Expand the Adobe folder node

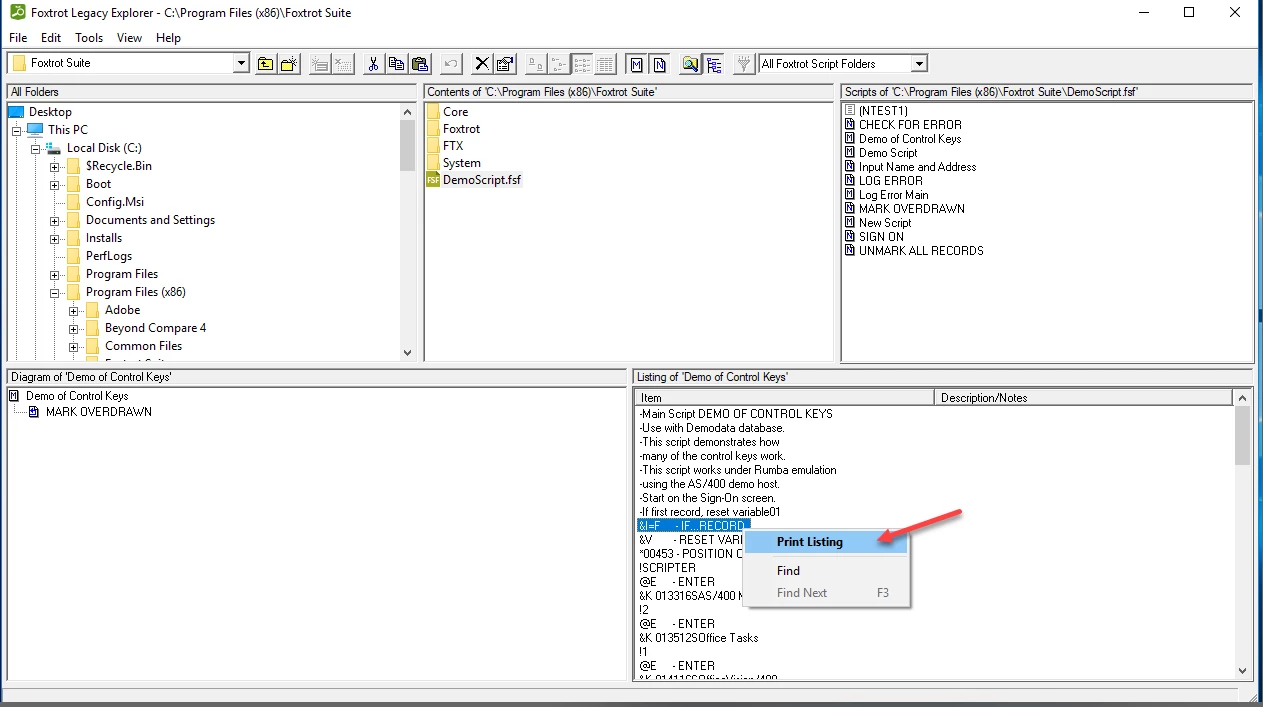[74, 310]
